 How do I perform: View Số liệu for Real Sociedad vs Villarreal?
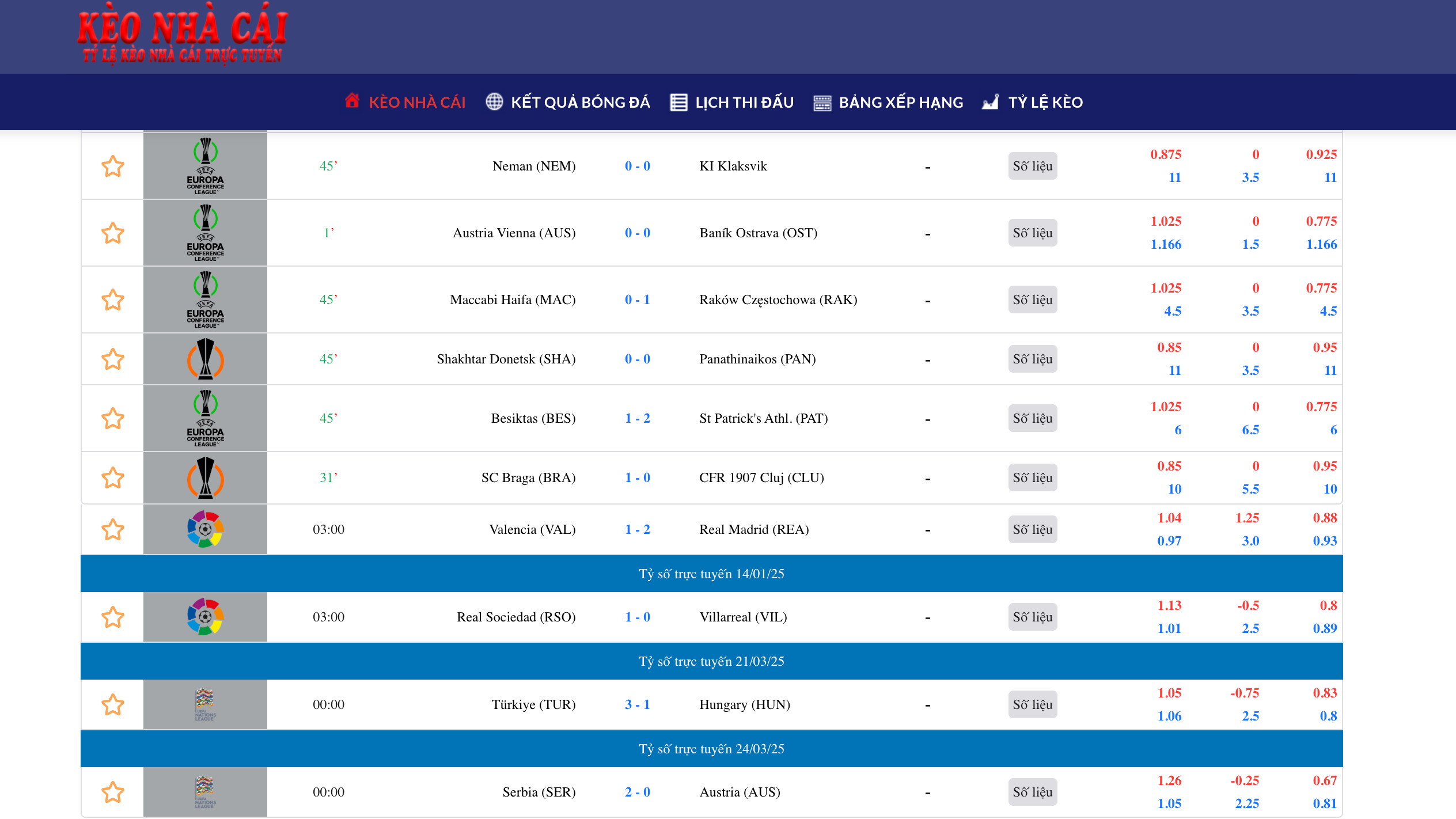[1032, 617]
